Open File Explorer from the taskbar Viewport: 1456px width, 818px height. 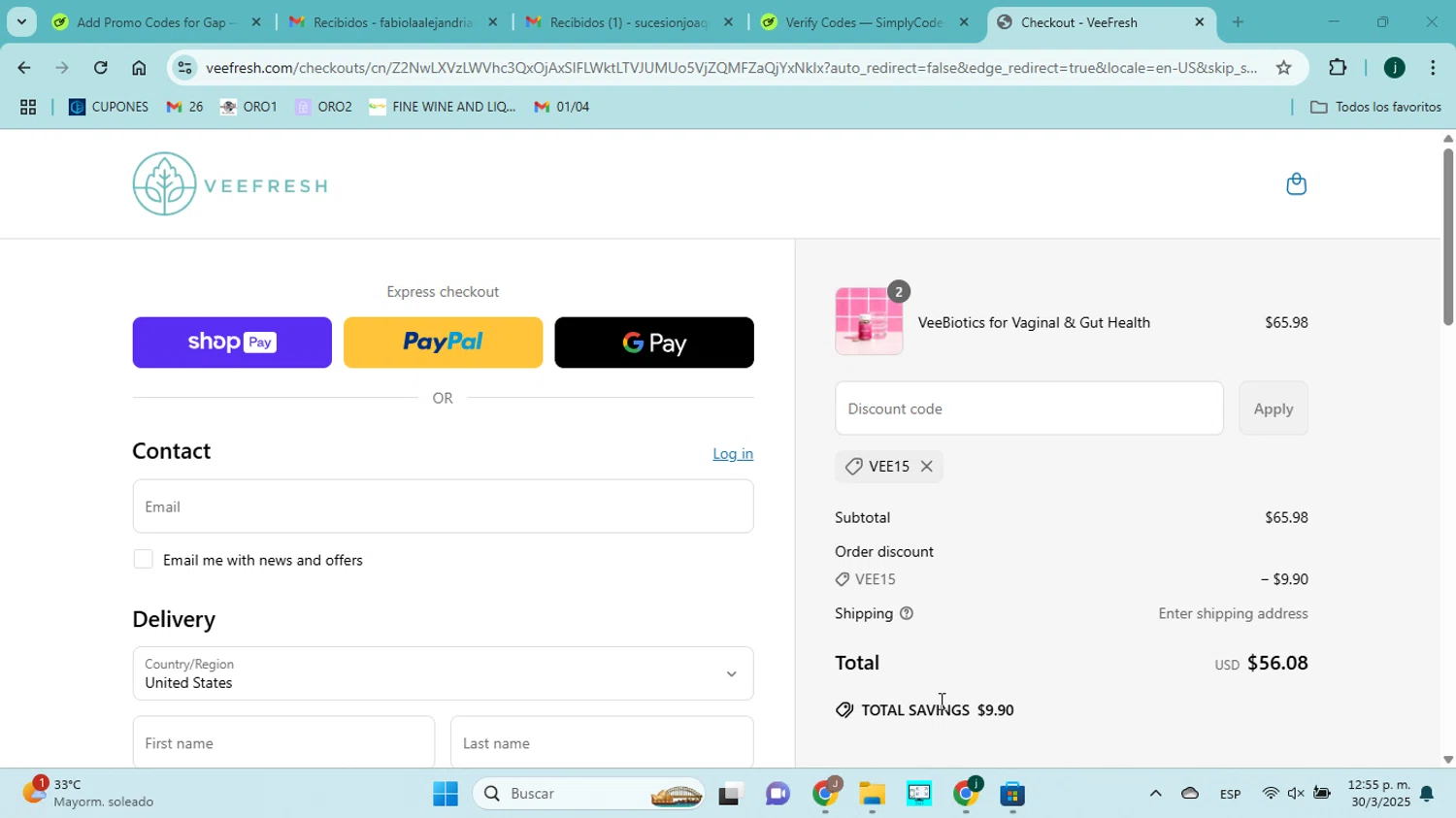pyautogui.click(x=872, y=794)
